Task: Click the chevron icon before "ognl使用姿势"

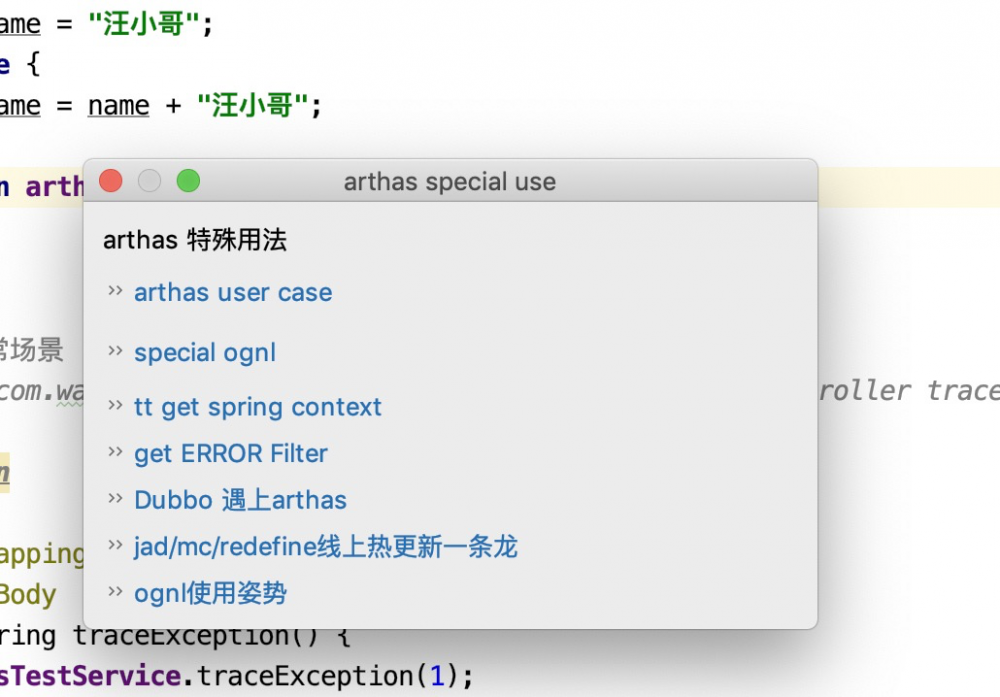Action: point(116,591)
